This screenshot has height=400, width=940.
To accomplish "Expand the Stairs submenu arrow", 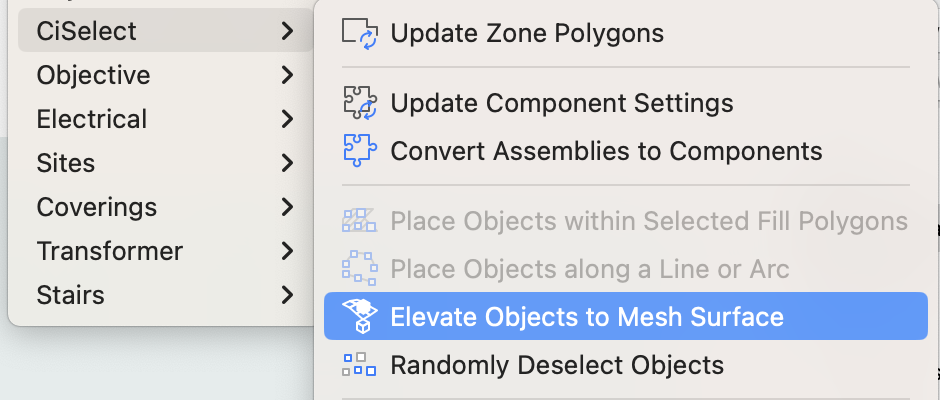I will 288,295.
